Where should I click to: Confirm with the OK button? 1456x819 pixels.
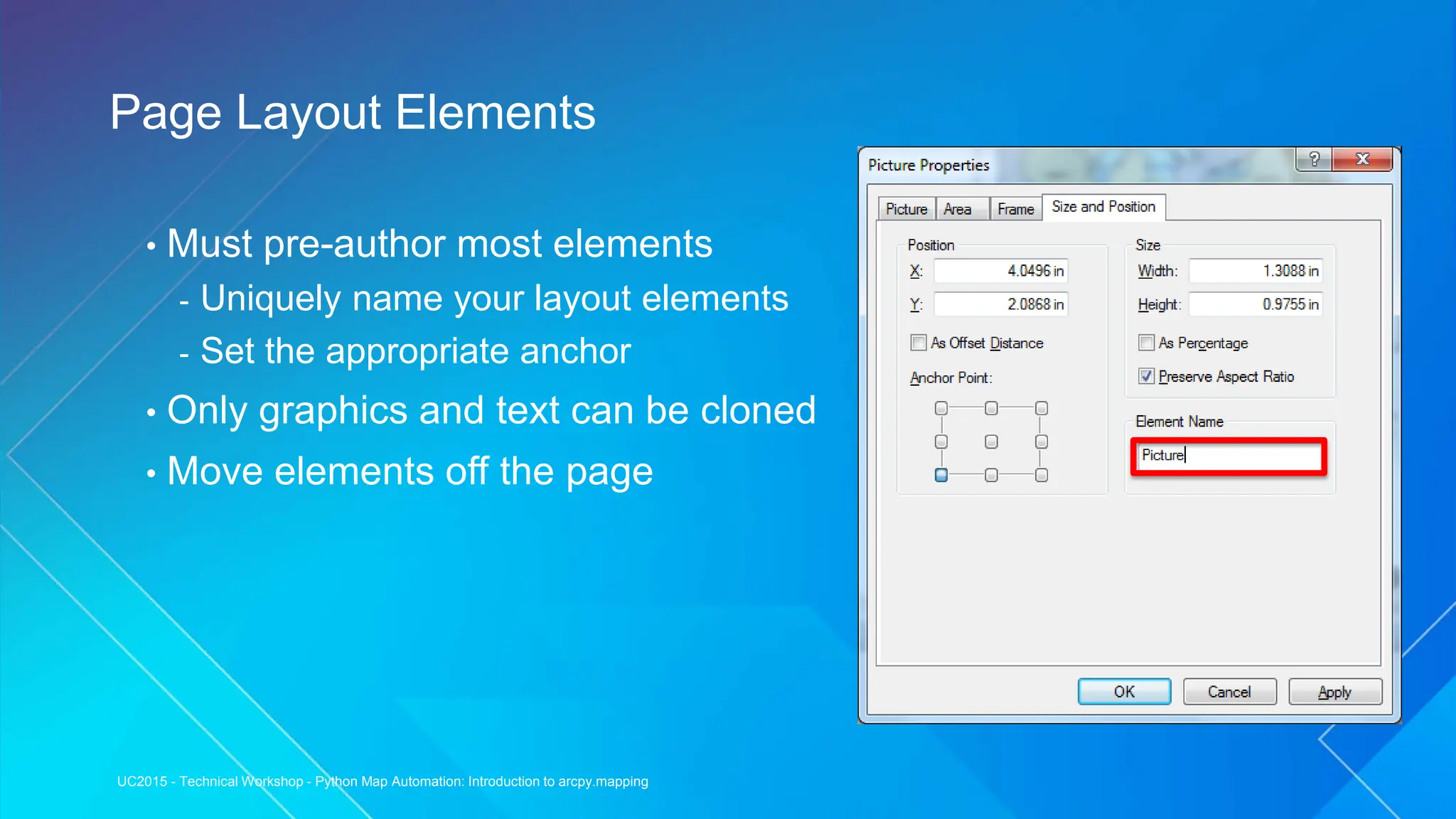click(x=1124, y=692)
